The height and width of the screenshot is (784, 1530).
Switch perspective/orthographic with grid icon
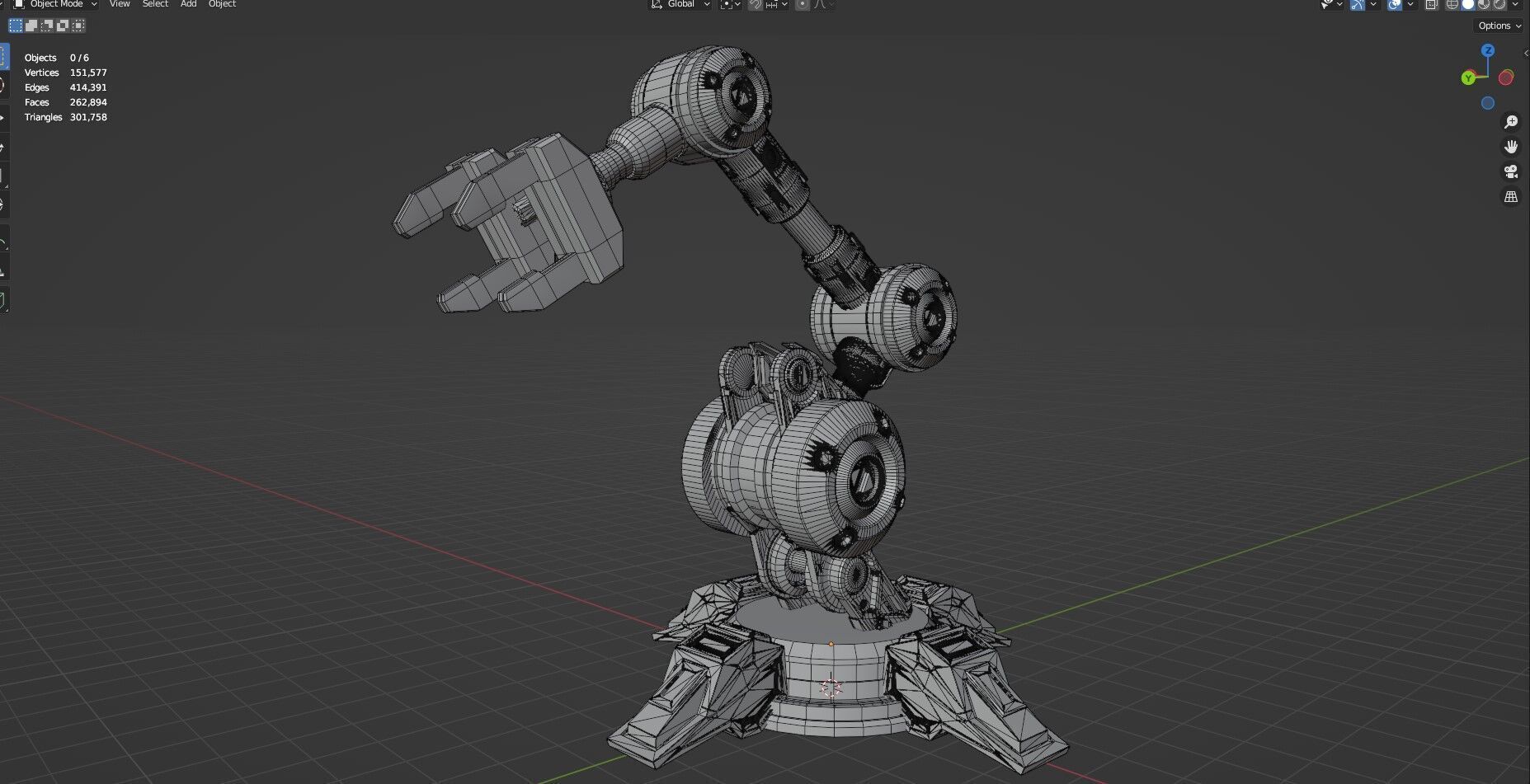[x=1511, y=197]
